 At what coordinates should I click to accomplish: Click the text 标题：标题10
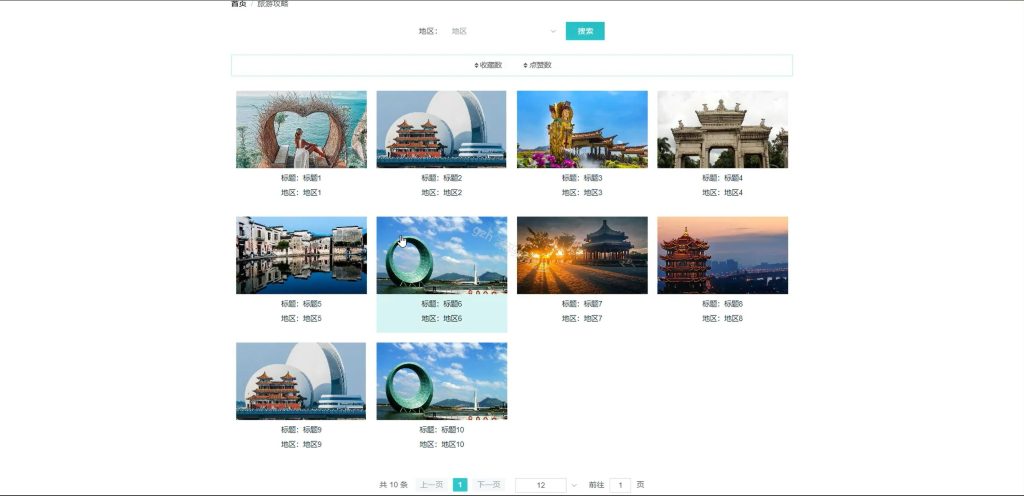(441, 429)
